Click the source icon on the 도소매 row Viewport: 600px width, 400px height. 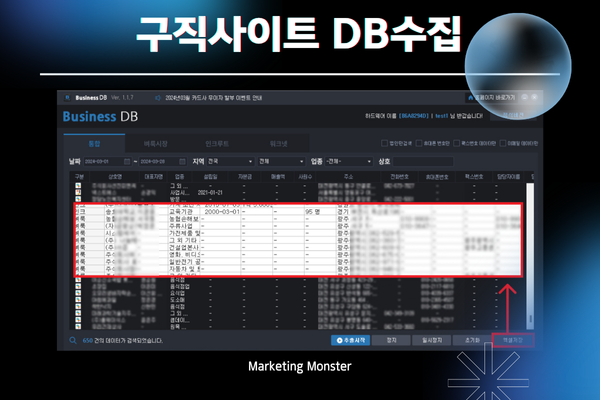tap(78, 300)
